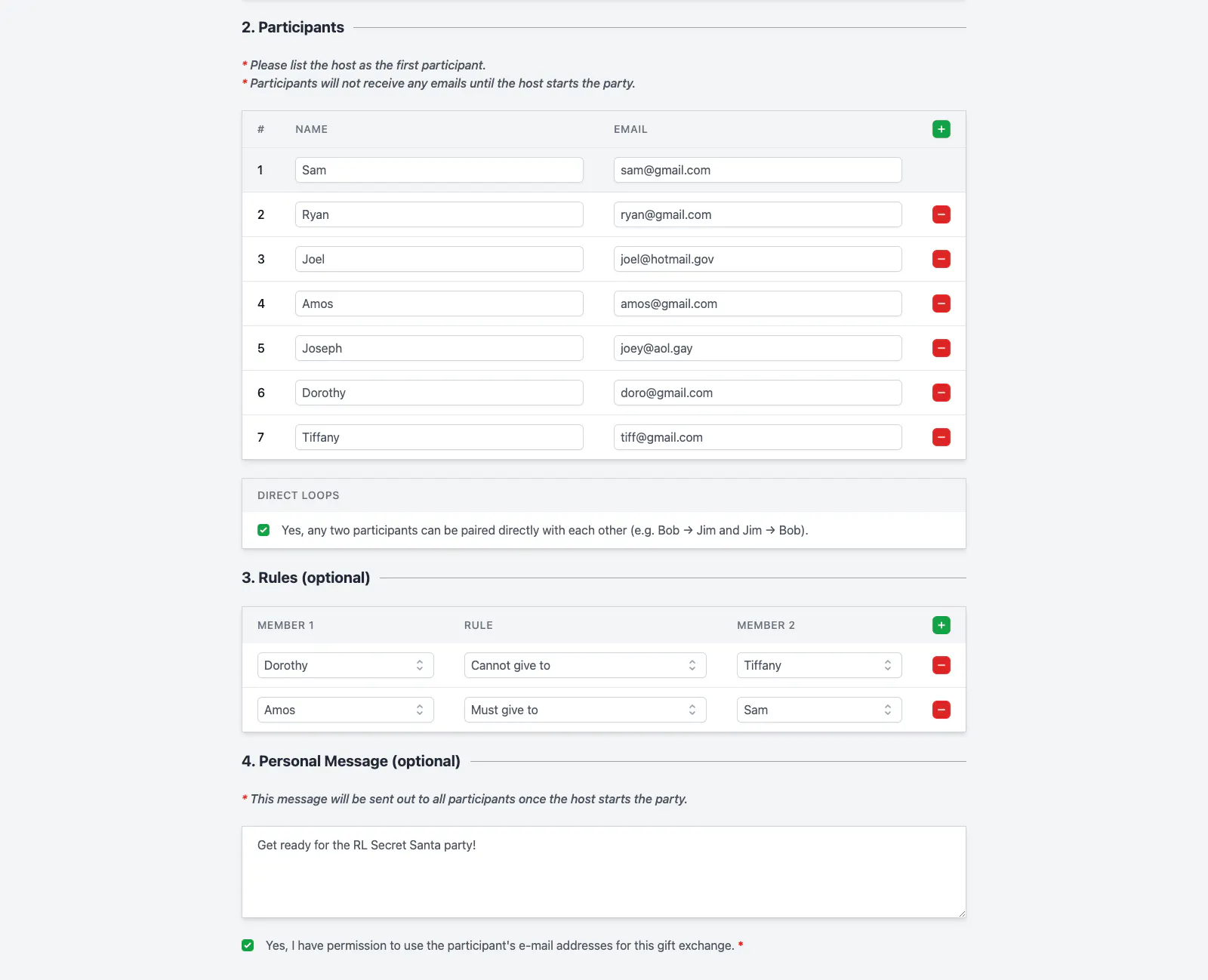Edit the joel@hotmail.gov email field
The width and height of the screenshot is (1208, 980).
pos(757,259)
